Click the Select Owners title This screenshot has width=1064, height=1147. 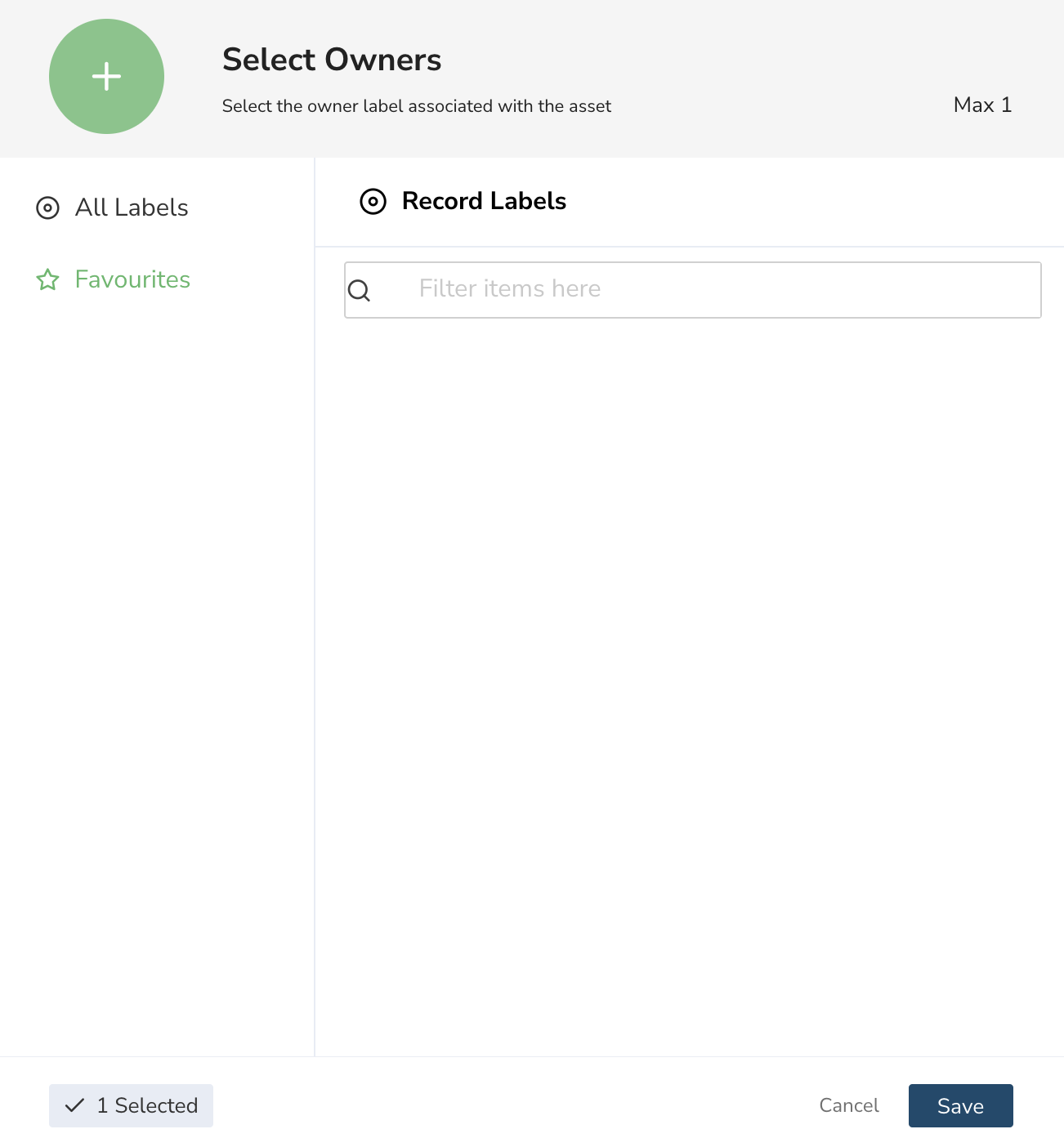point(332,60)
